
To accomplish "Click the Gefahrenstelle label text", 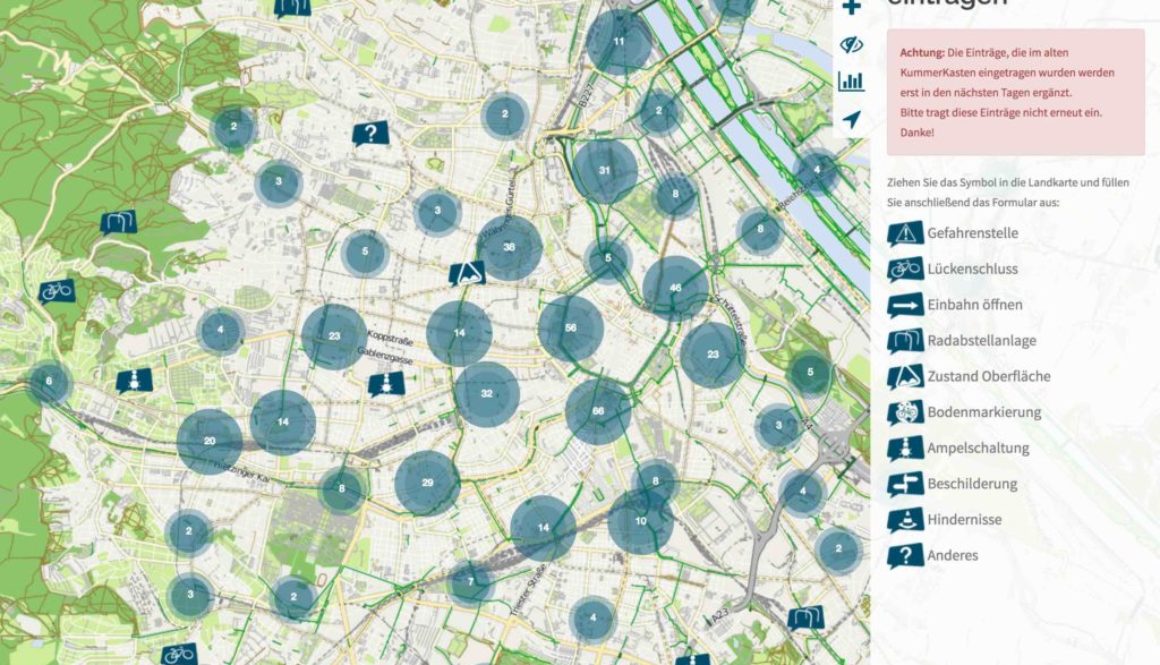I will coord(972,233).
